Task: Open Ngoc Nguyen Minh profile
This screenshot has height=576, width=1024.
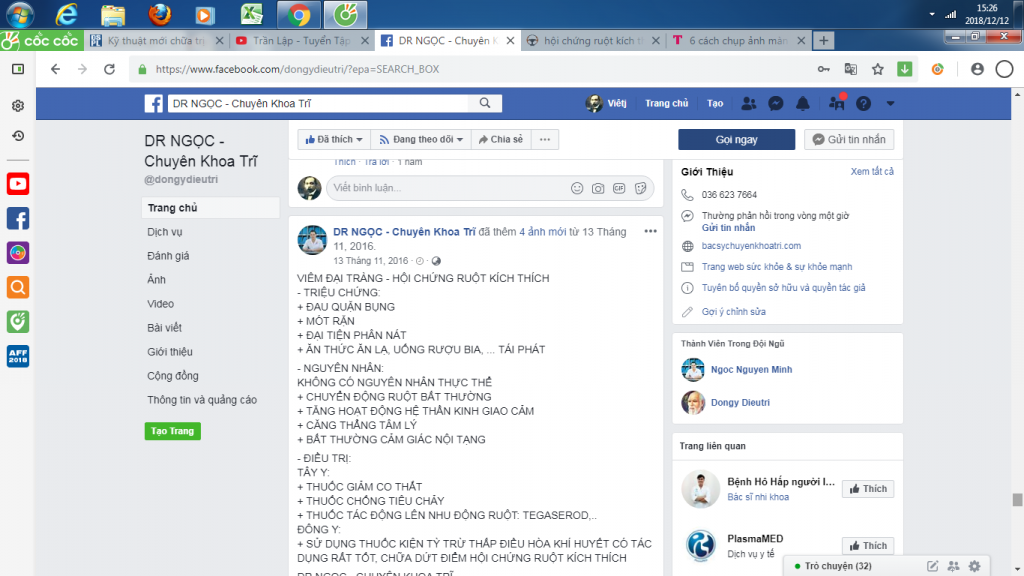Action: pos(751,369)
